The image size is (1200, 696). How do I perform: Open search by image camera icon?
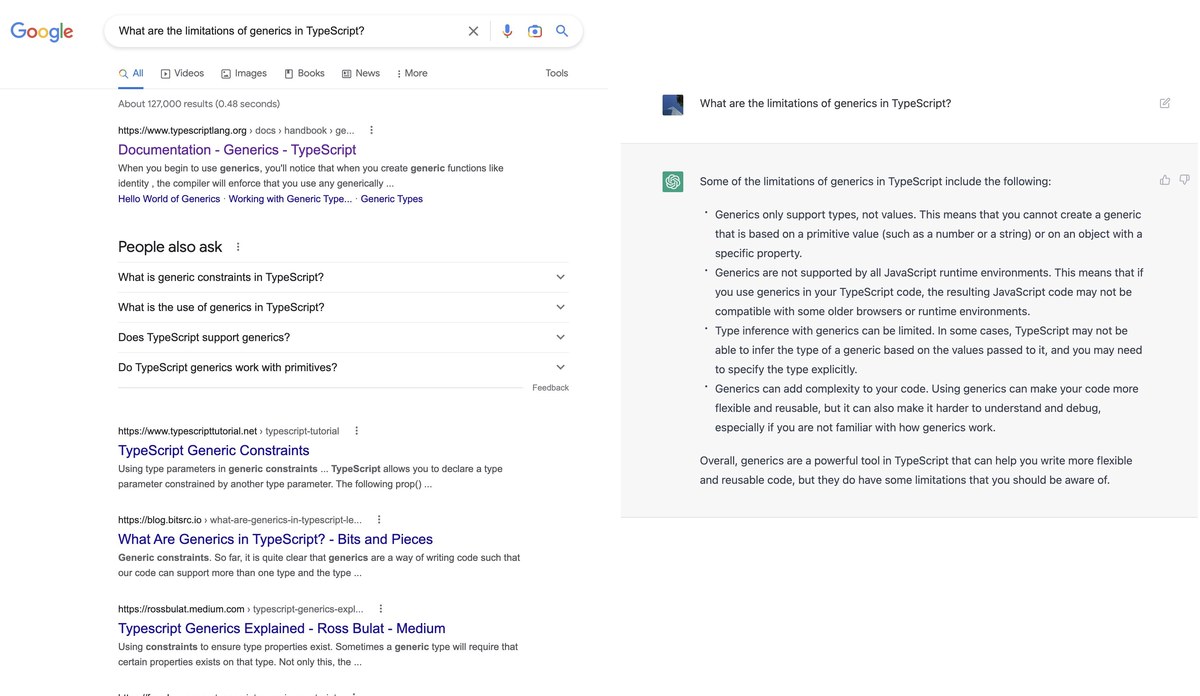535,31
